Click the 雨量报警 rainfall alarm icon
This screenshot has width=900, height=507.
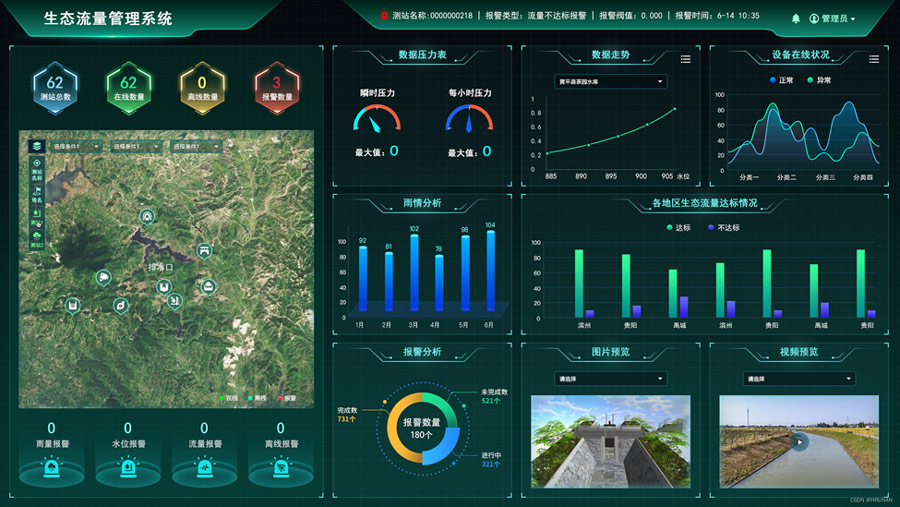[x=51, y=466]
